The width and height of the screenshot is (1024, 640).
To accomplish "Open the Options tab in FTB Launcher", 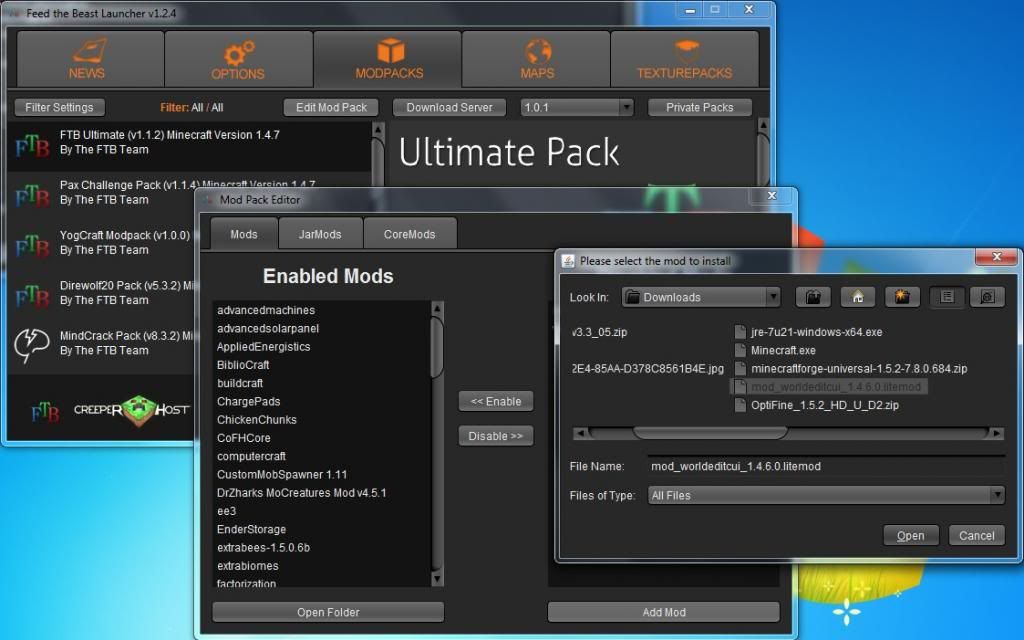I will coord(238,59).
